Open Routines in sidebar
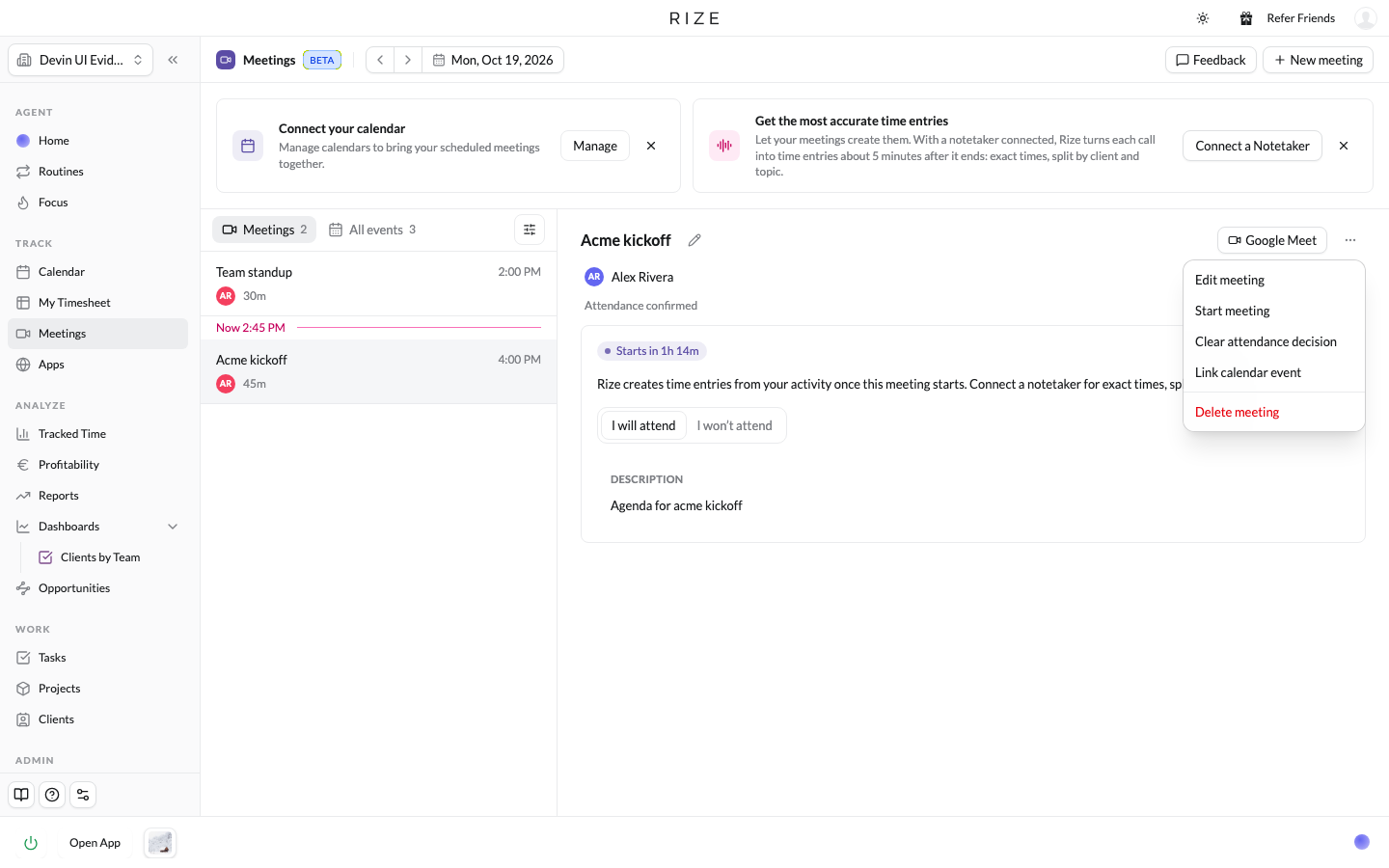 coord(97,172)
